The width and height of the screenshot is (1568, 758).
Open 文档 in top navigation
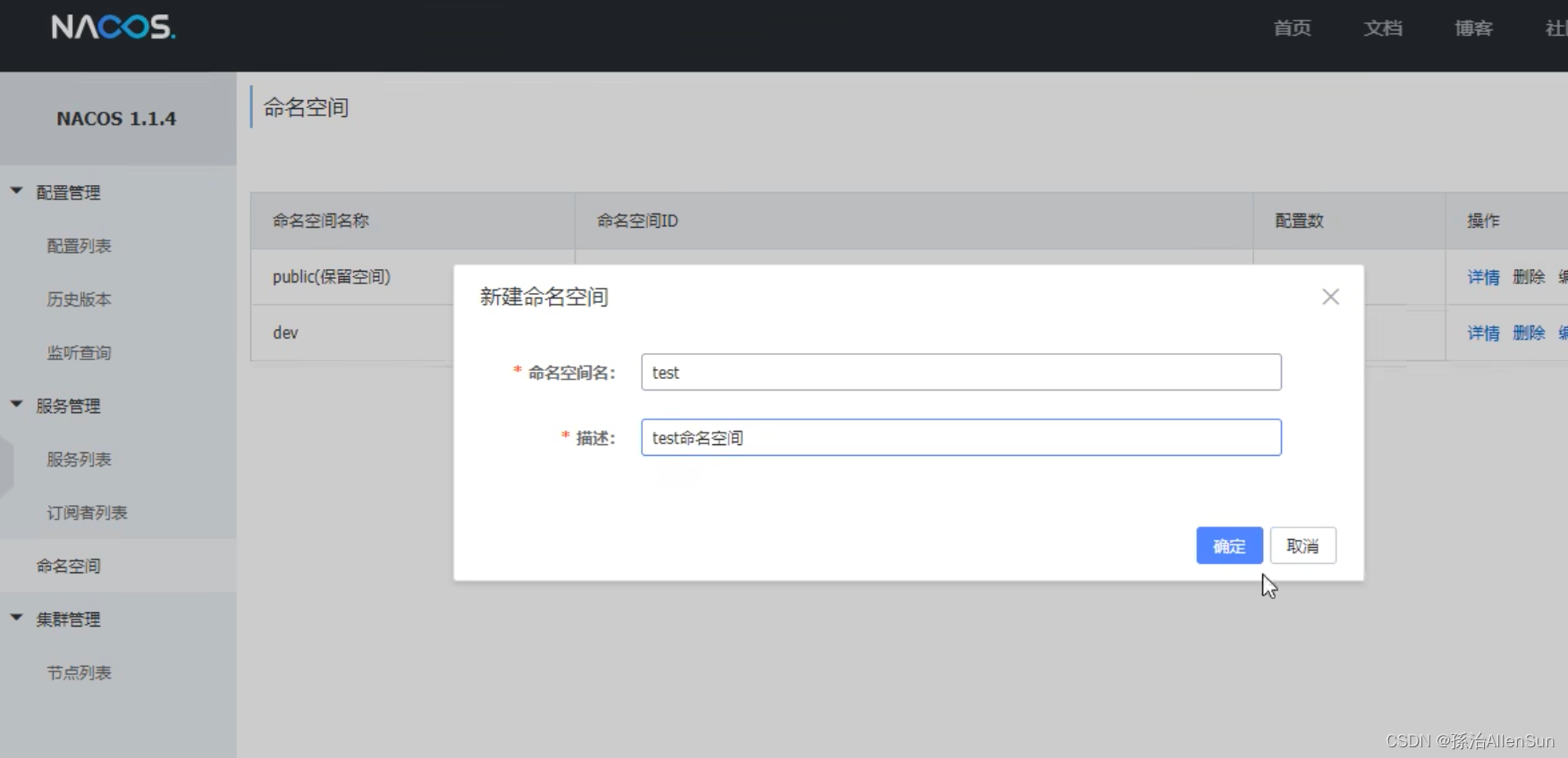tap(1383, 29)
